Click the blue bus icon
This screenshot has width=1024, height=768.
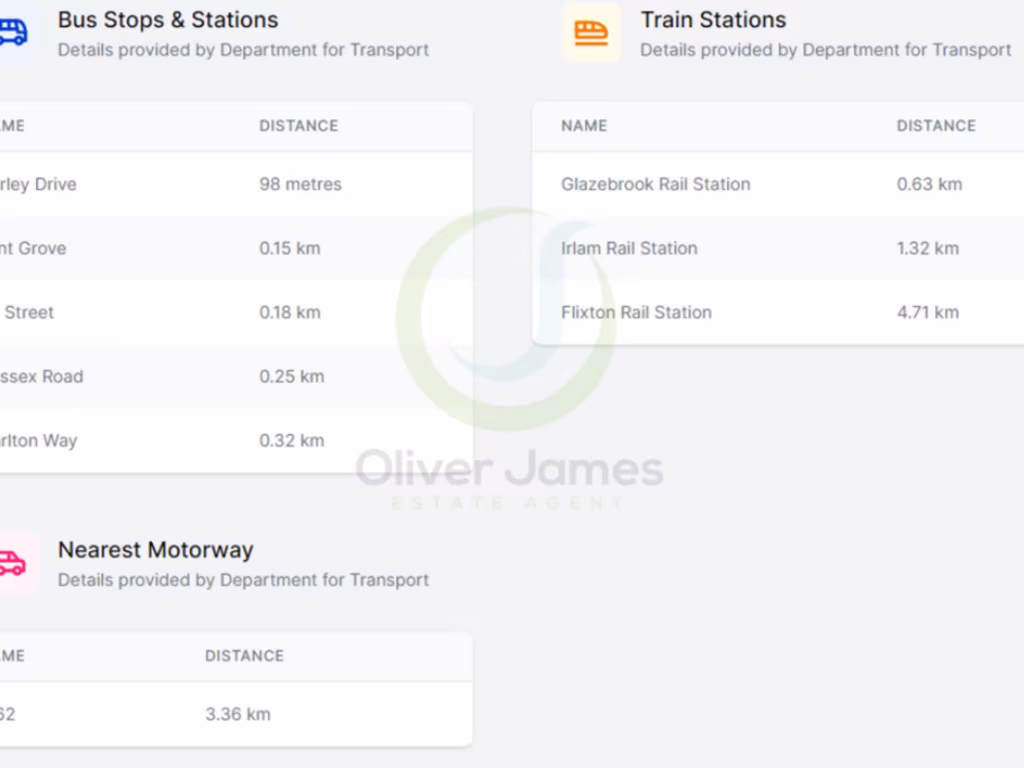pyautogui.click(x=12, y=32)
